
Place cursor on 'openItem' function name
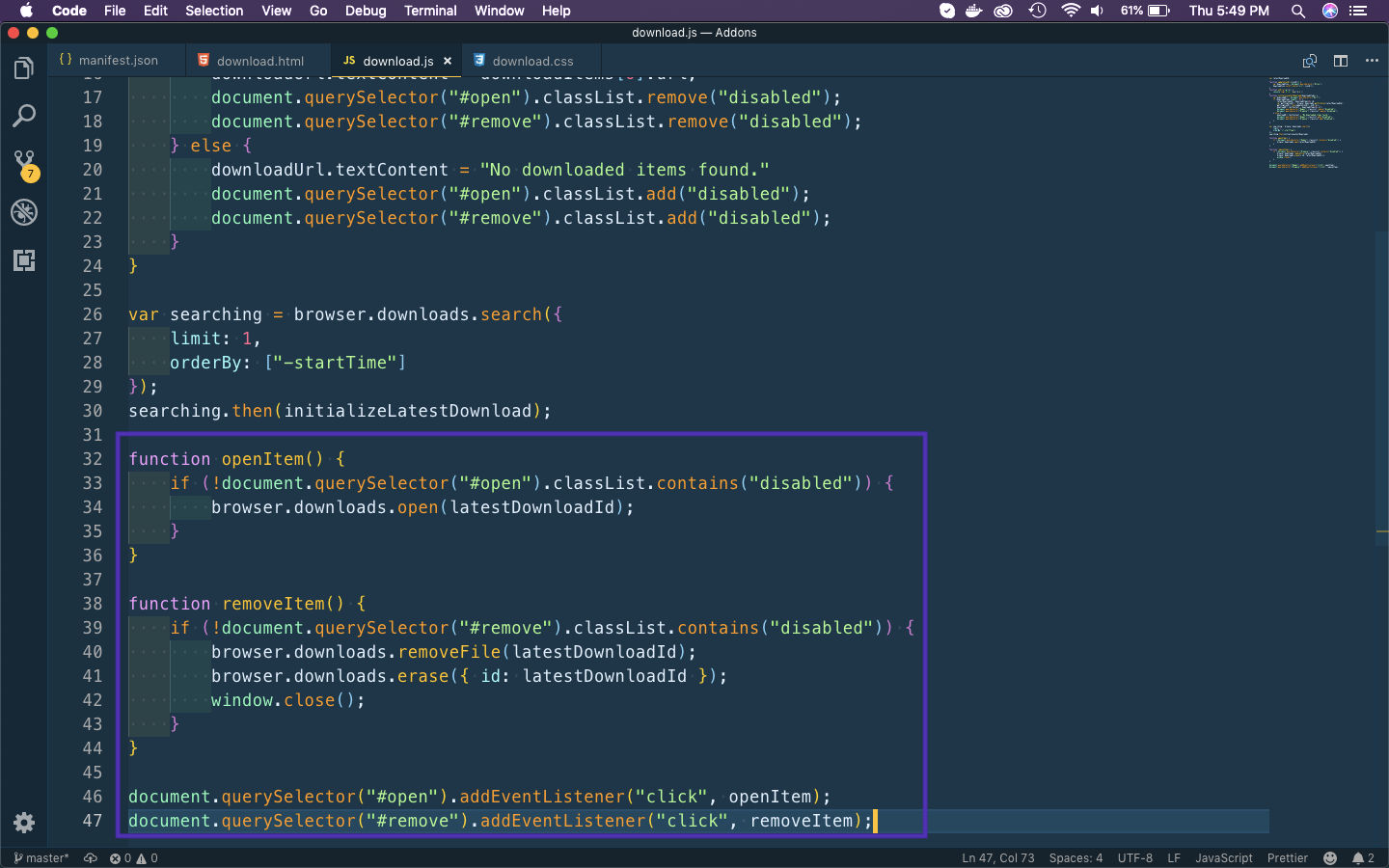click(263, 459)
